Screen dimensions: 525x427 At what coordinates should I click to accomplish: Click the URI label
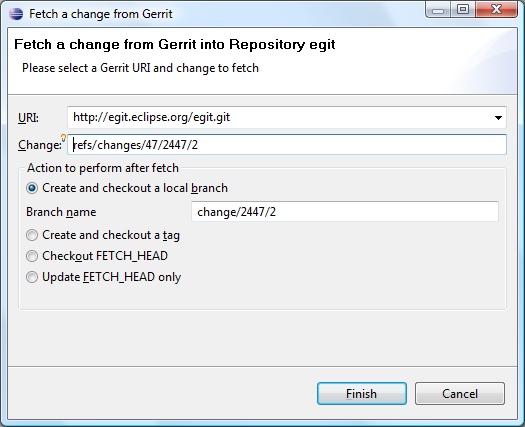[x=28, y=118]
